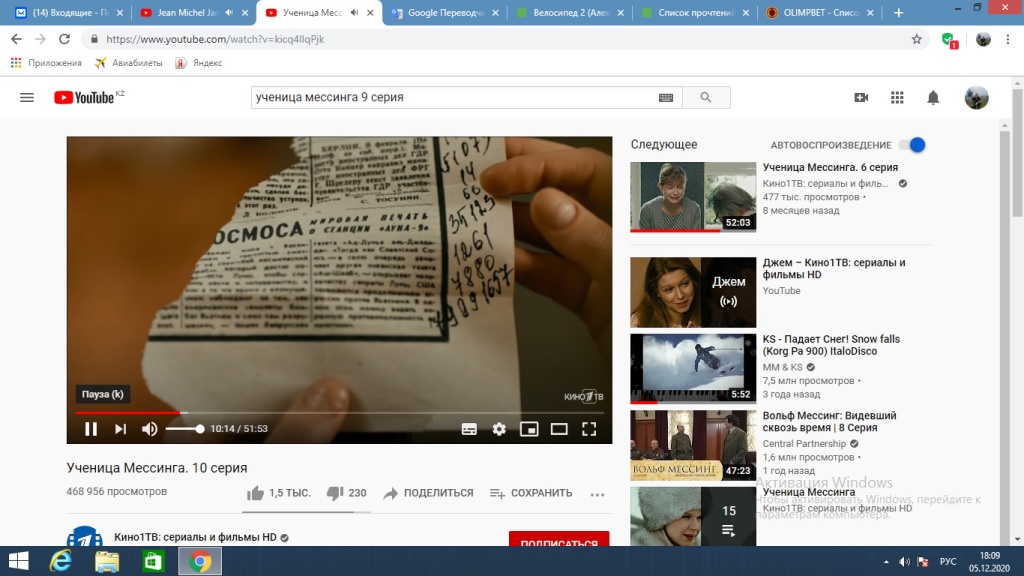Open the Джем mix thumbnail
This screenshot has height=576, width=1024.
693,292
